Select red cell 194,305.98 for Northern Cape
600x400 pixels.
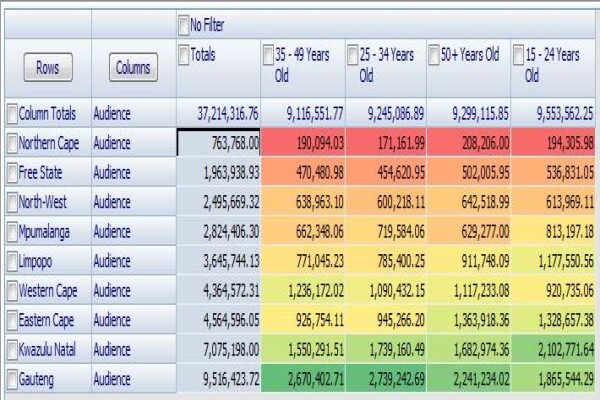click(x=553, y=142)
